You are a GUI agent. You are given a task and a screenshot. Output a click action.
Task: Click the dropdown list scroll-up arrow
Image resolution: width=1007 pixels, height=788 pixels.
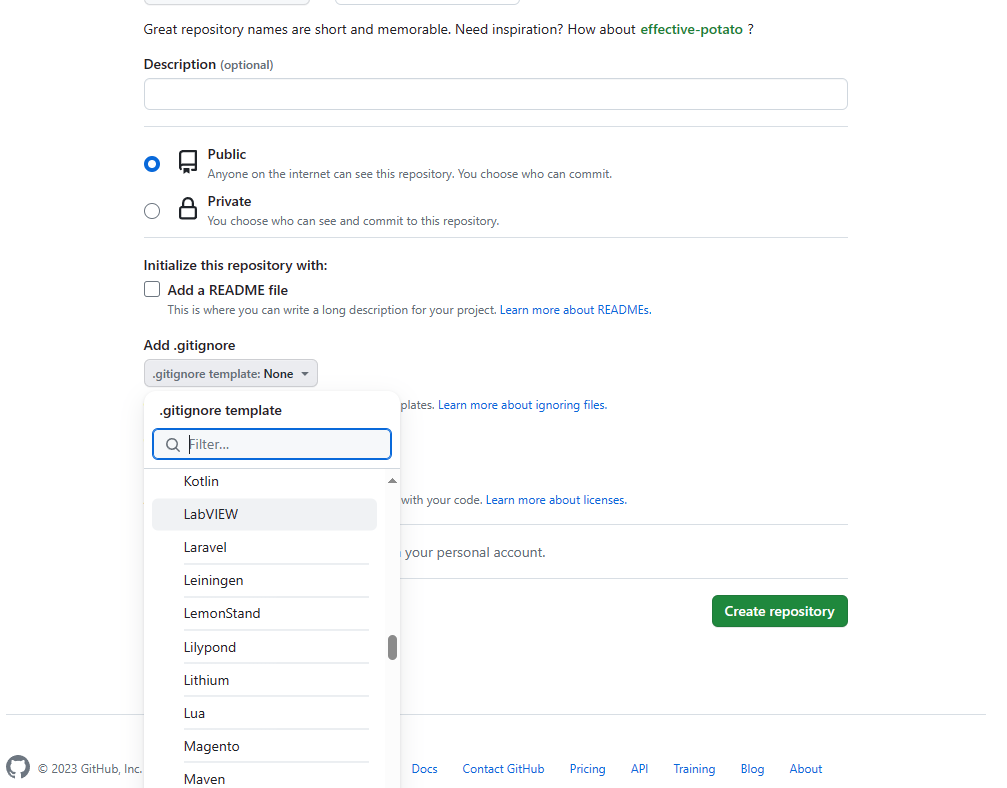tap(392, 481)
